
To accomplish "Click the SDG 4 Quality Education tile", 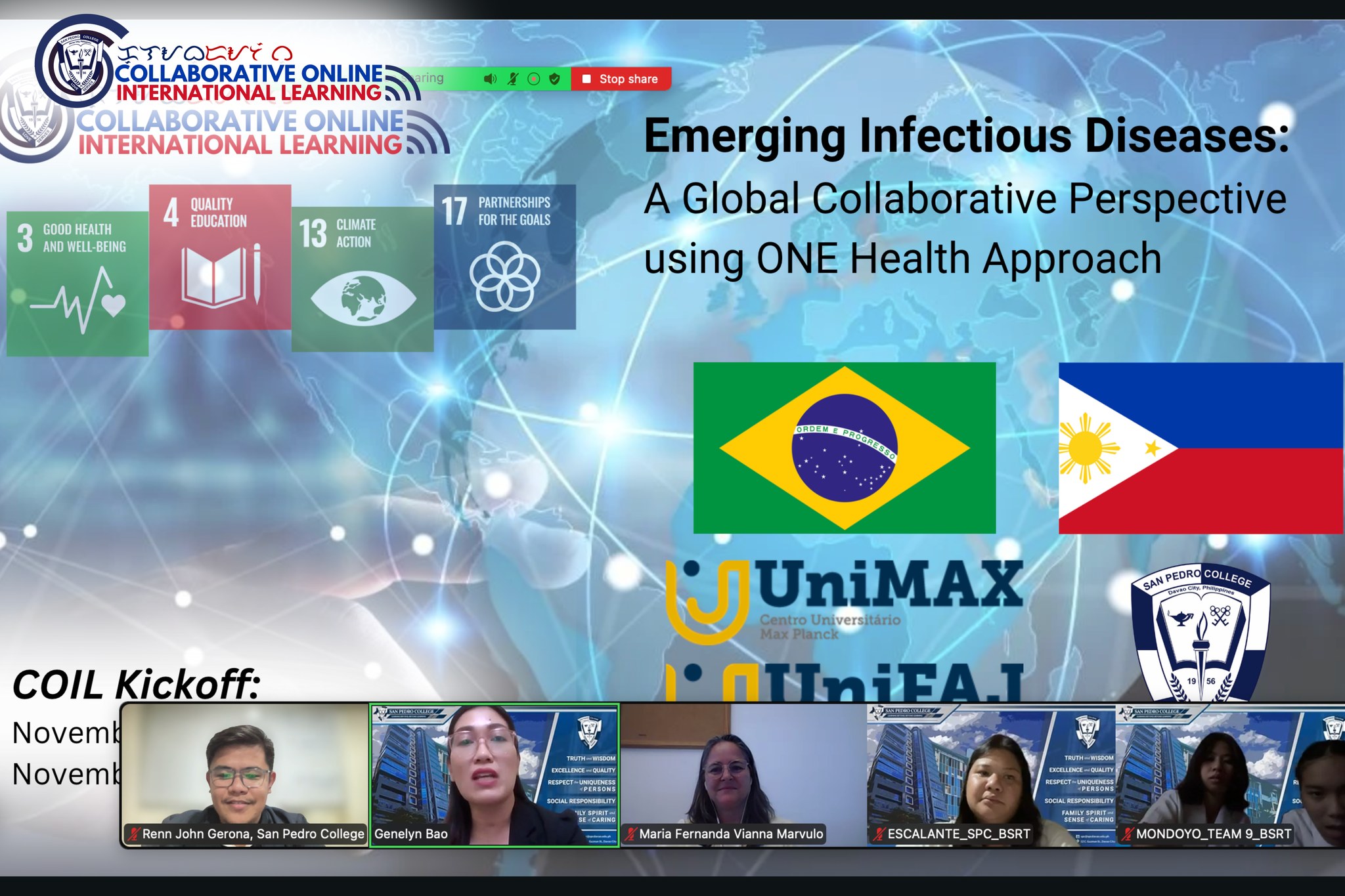I will [x=220, y=257].
